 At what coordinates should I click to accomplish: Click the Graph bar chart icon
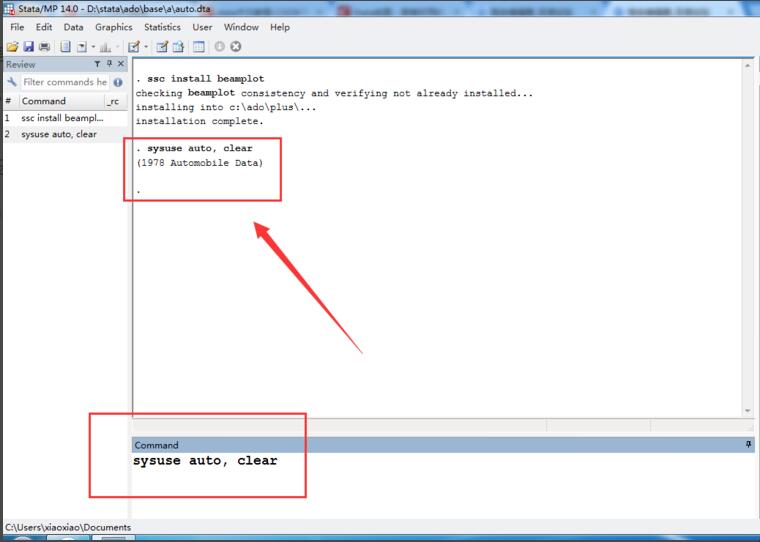pyautogui.click(x=105, y=47)
